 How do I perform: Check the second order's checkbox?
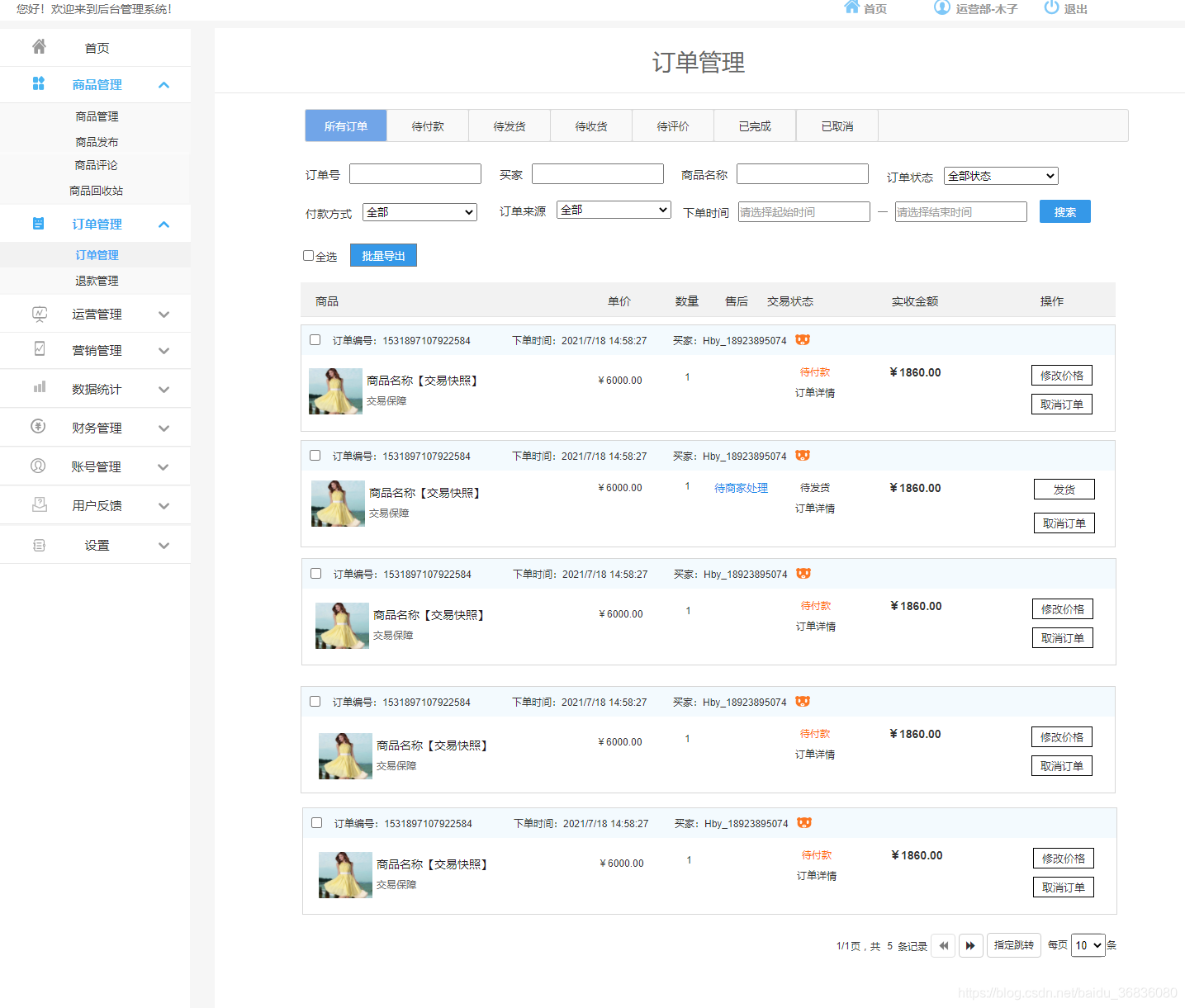point(315,455)
